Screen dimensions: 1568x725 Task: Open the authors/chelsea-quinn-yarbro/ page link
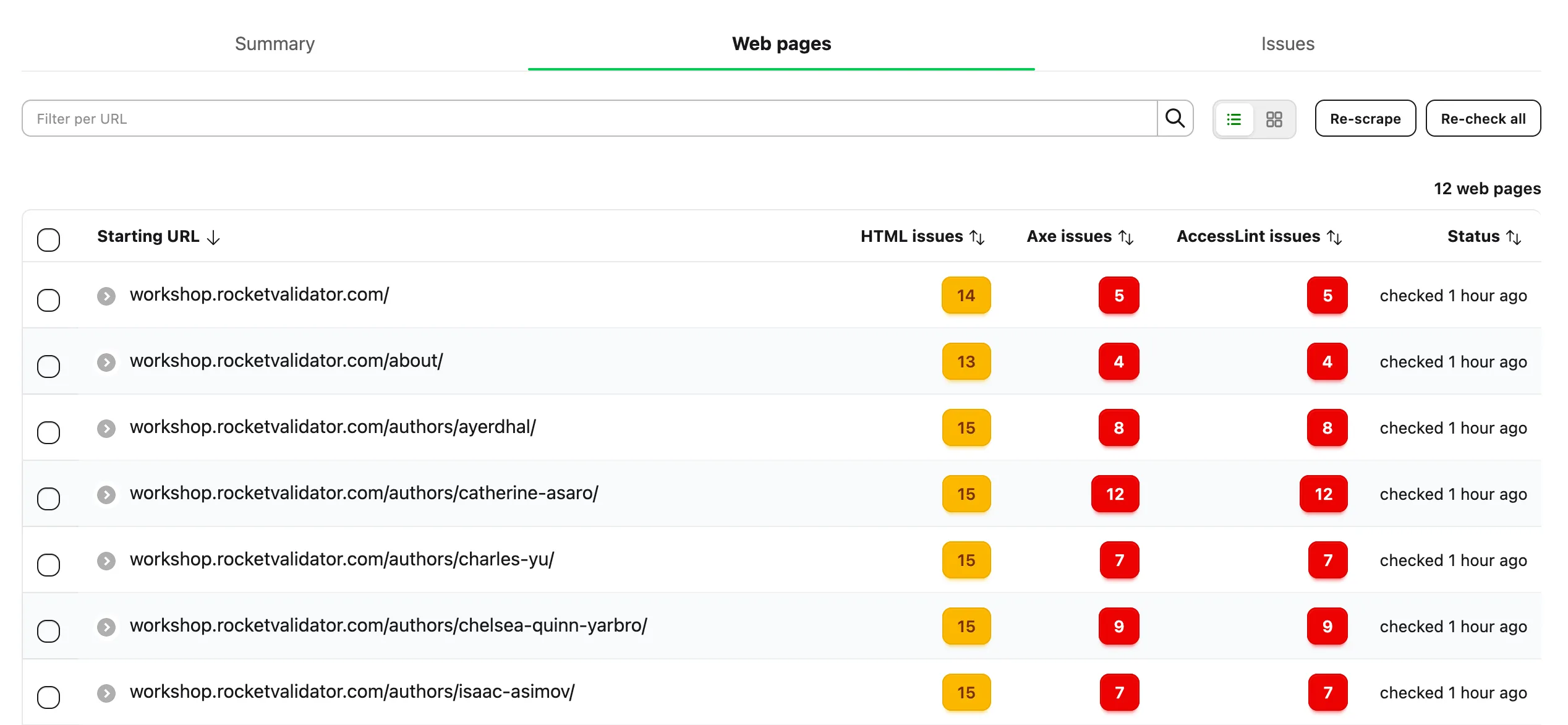pos(388,626)
